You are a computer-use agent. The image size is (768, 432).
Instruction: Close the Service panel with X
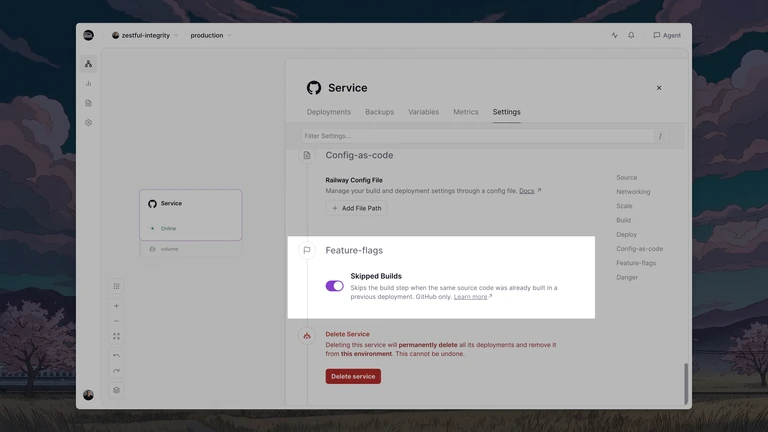tap(659, 88)
